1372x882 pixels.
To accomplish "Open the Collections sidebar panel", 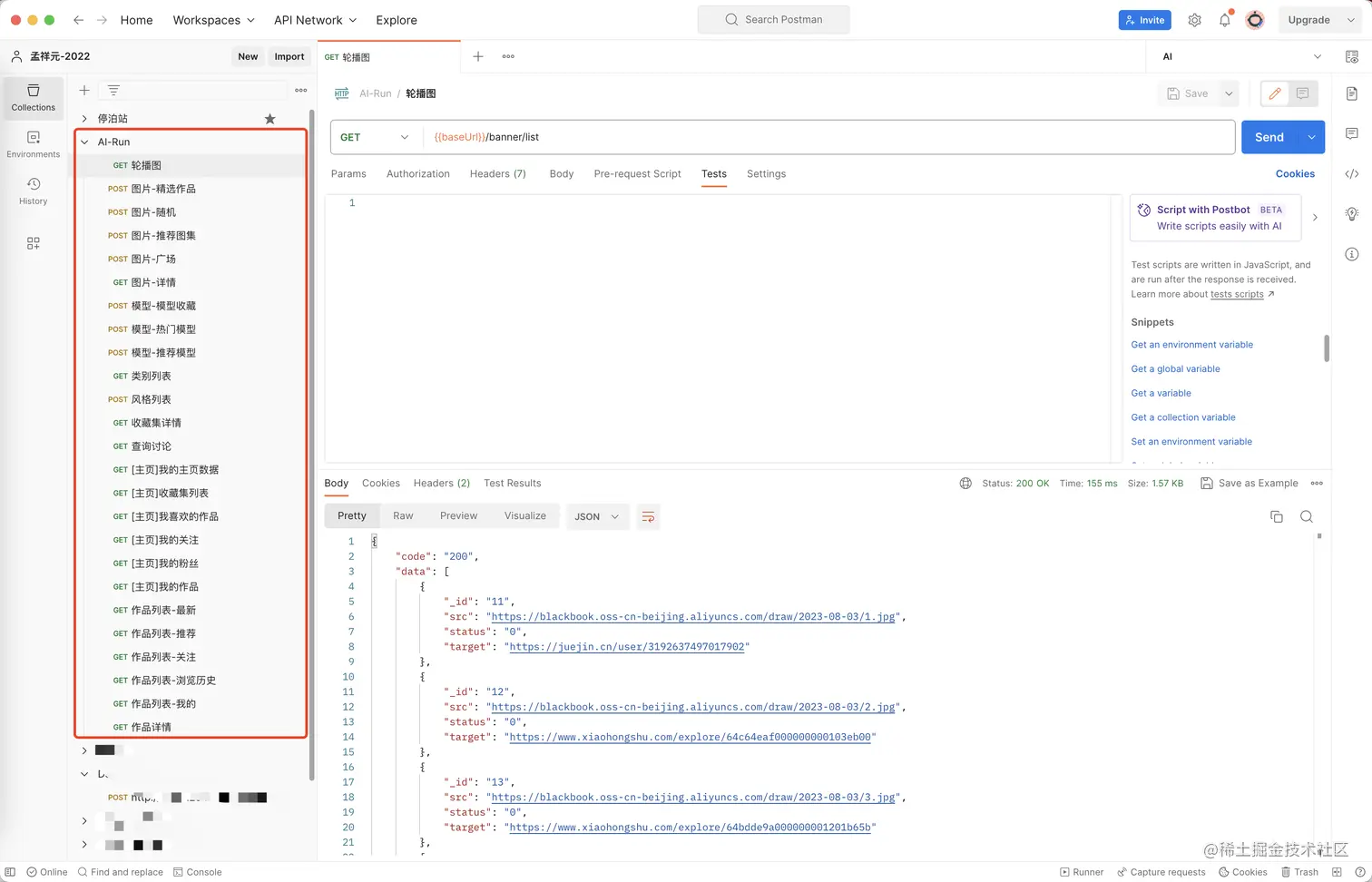I will tap(33, 98).
